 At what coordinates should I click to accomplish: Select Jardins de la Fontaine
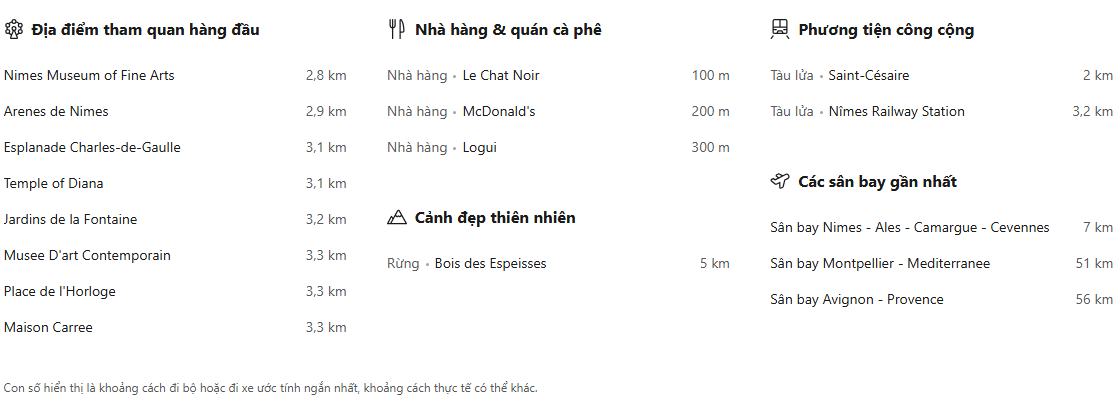(70, 220)
